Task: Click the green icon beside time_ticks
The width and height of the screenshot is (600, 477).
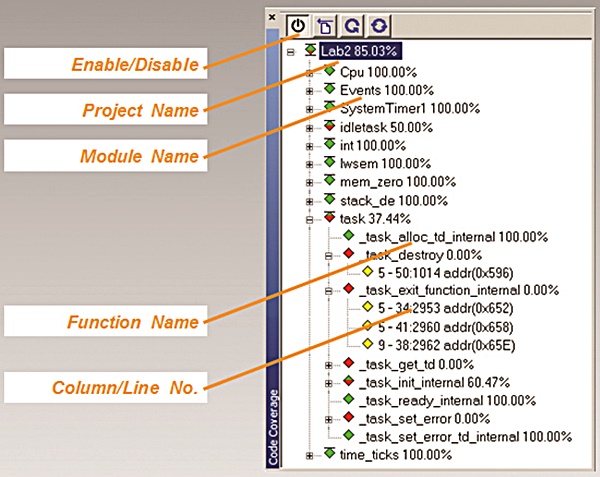Action: coord(329,455)
